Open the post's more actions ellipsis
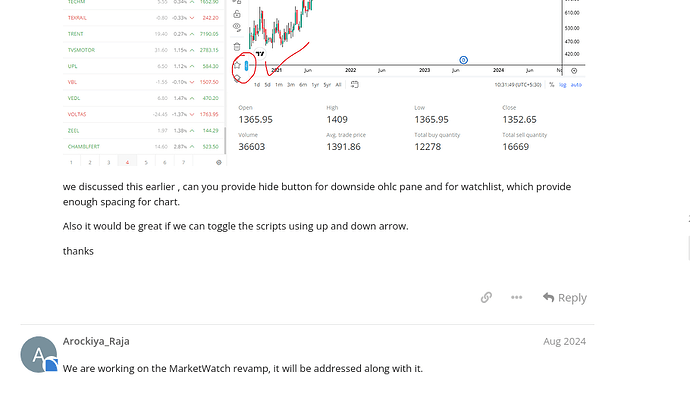The image size is (690, 400). [516, 297]
